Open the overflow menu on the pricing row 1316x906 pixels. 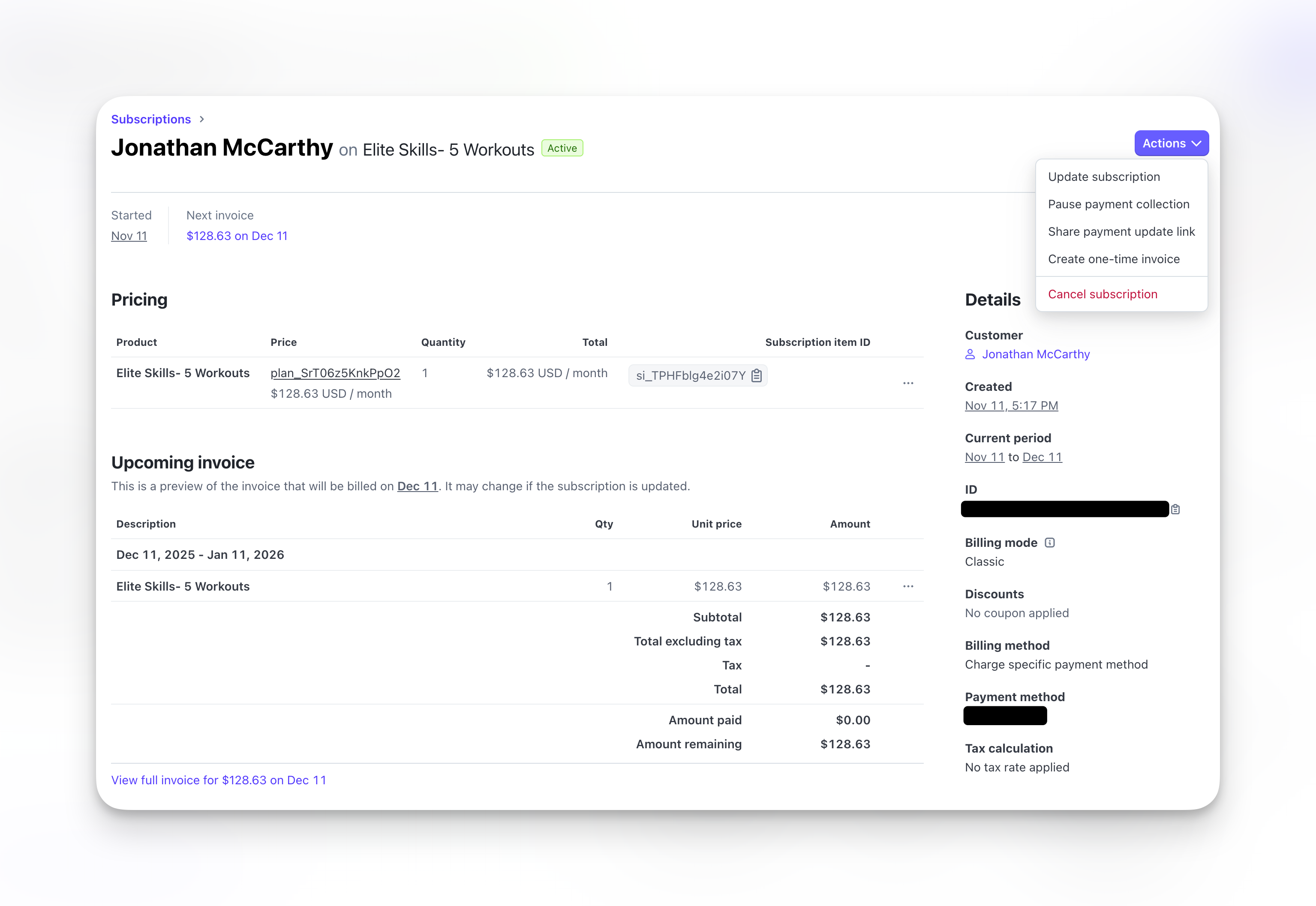[908, 383]
